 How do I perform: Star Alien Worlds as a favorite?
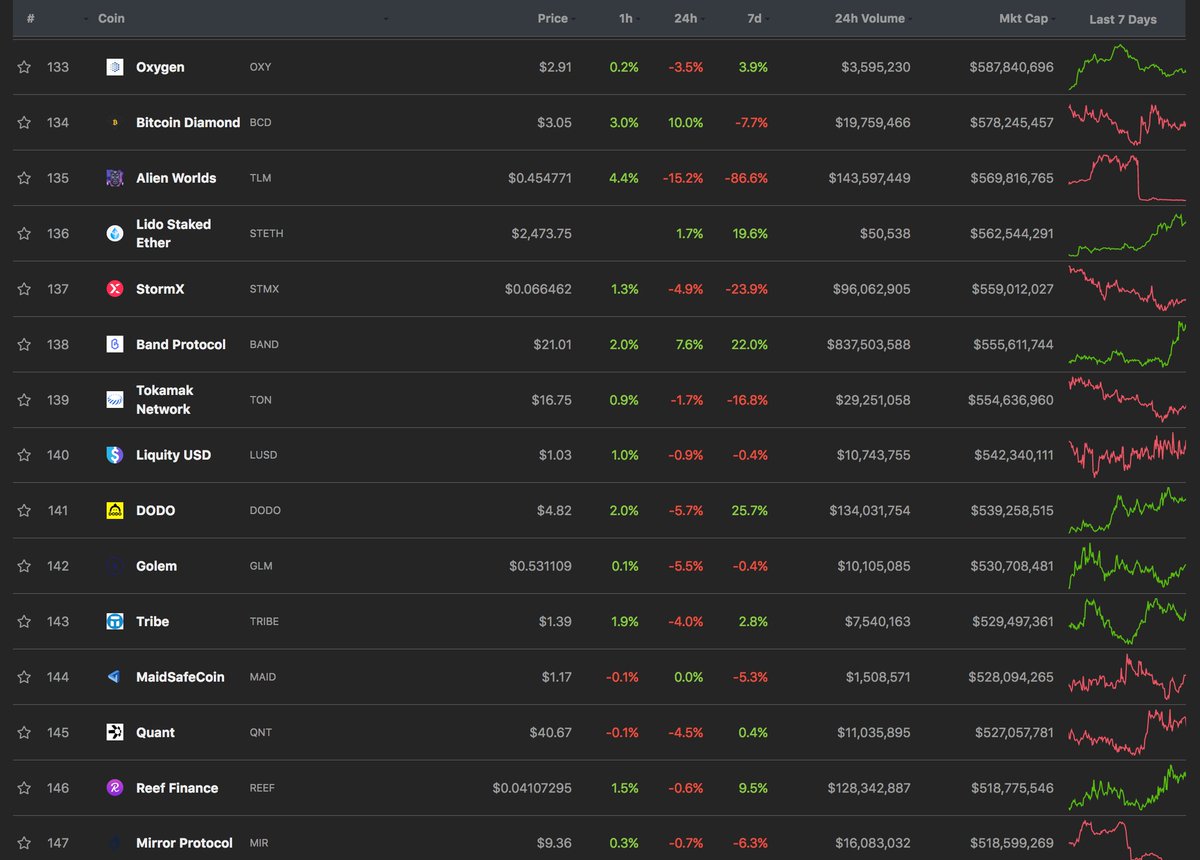point(24,178)
